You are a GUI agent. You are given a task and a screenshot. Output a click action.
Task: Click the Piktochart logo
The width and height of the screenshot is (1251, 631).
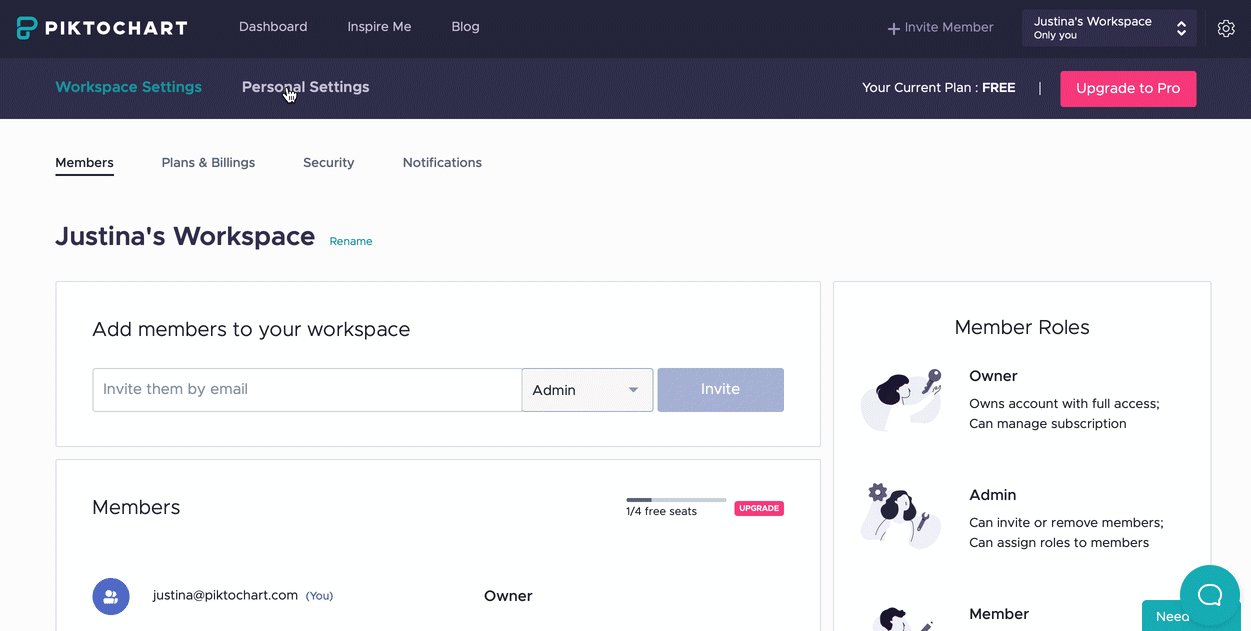[102, 28]
